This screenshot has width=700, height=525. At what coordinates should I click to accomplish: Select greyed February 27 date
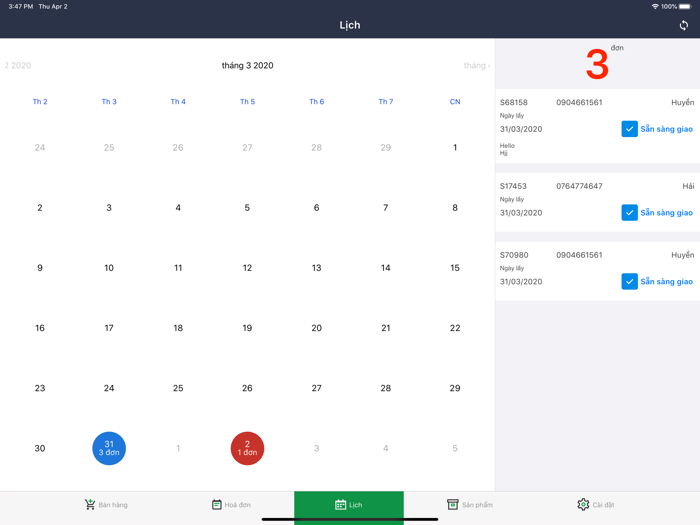pyautogui.click(x=247, y=147)
